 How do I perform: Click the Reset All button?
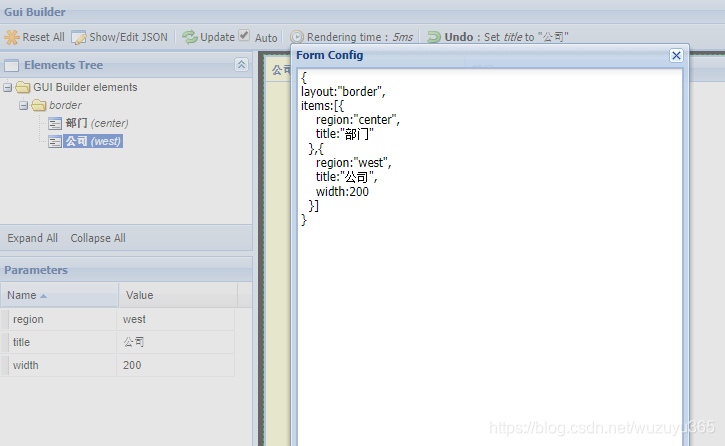click(x=35, y=37)
